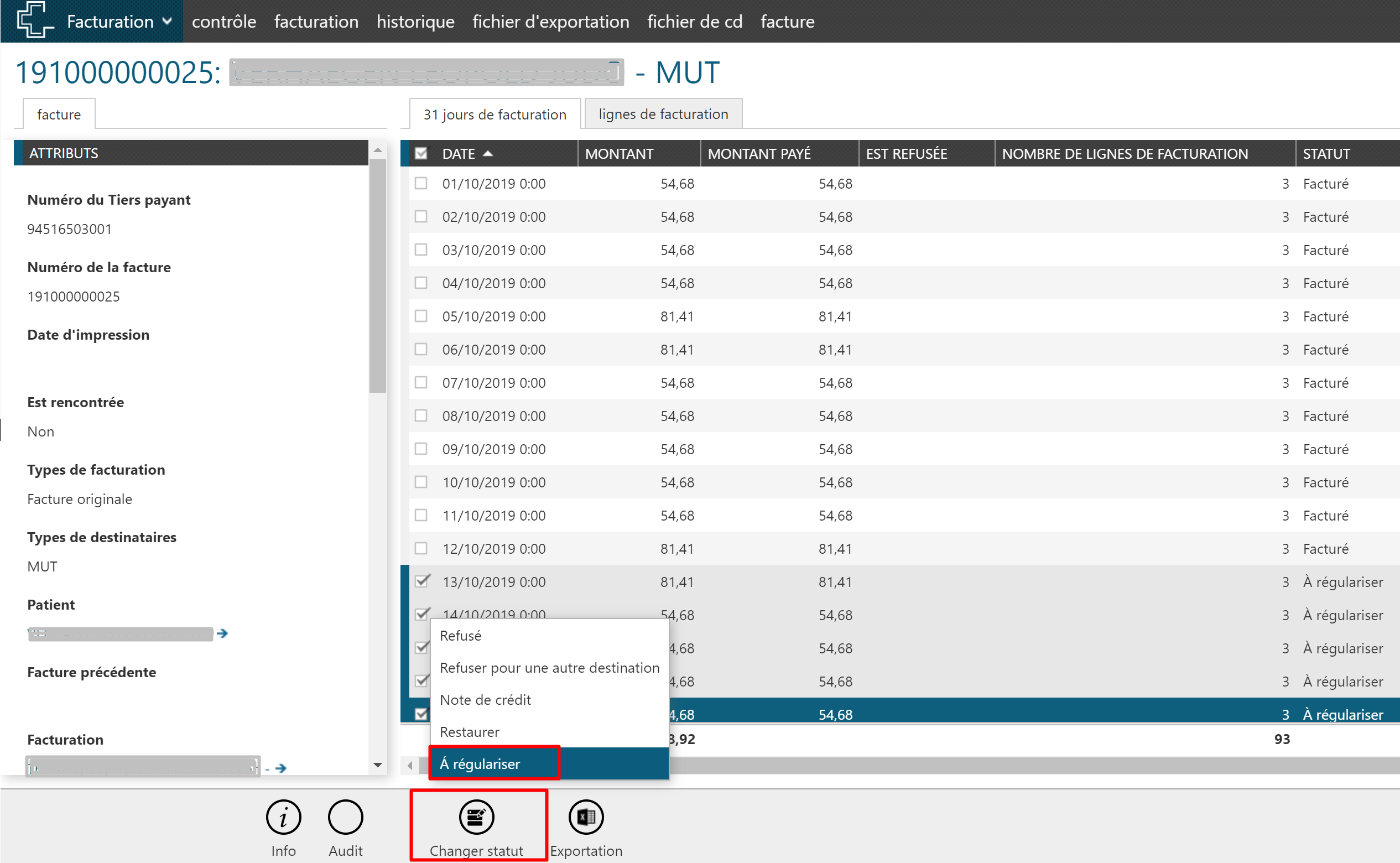The height and width of the screenshot is (863, 1400).
Task: Open the Facturation field arrow link
Action: coord(281,768)
